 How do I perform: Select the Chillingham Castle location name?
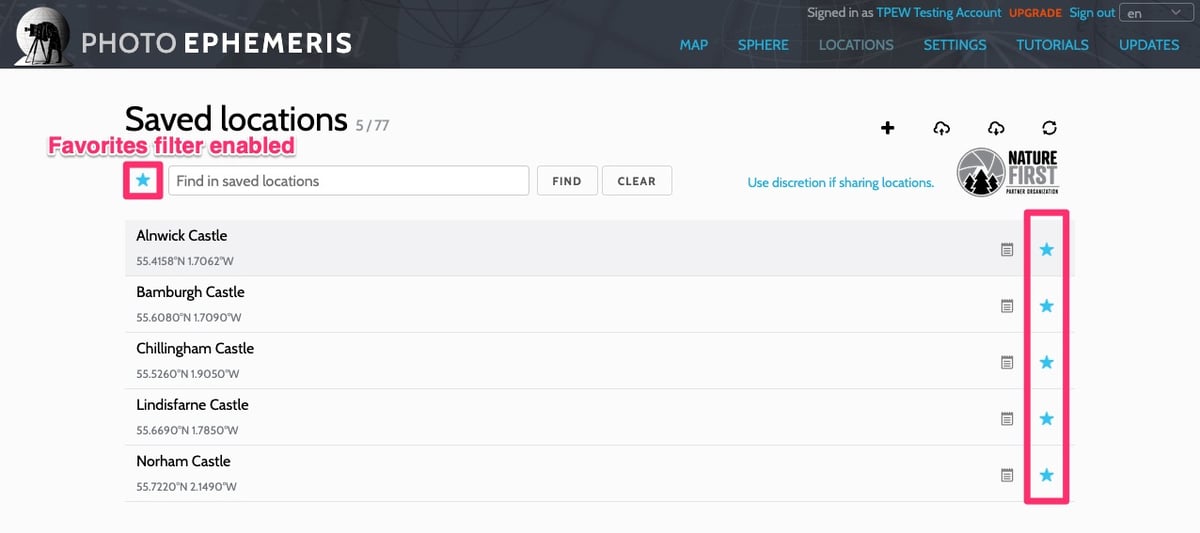195,348
